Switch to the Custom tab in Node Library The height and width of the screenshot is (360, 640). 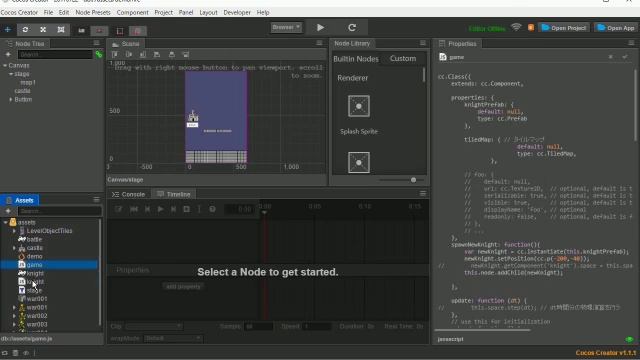pyautogui.click(x=402, y=58)
